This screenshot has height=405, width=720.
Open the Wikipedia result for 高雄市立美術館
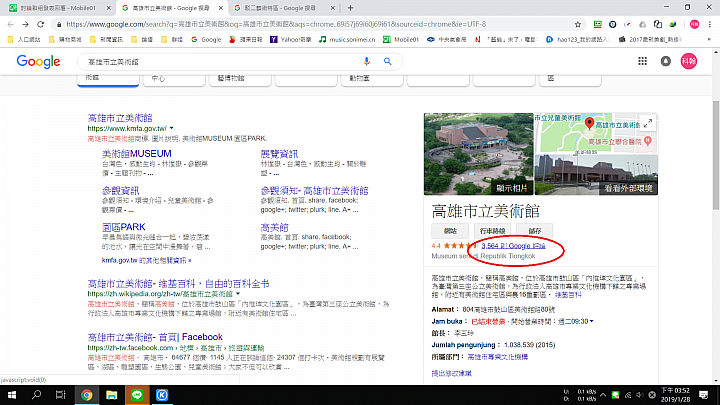[178, 284]
